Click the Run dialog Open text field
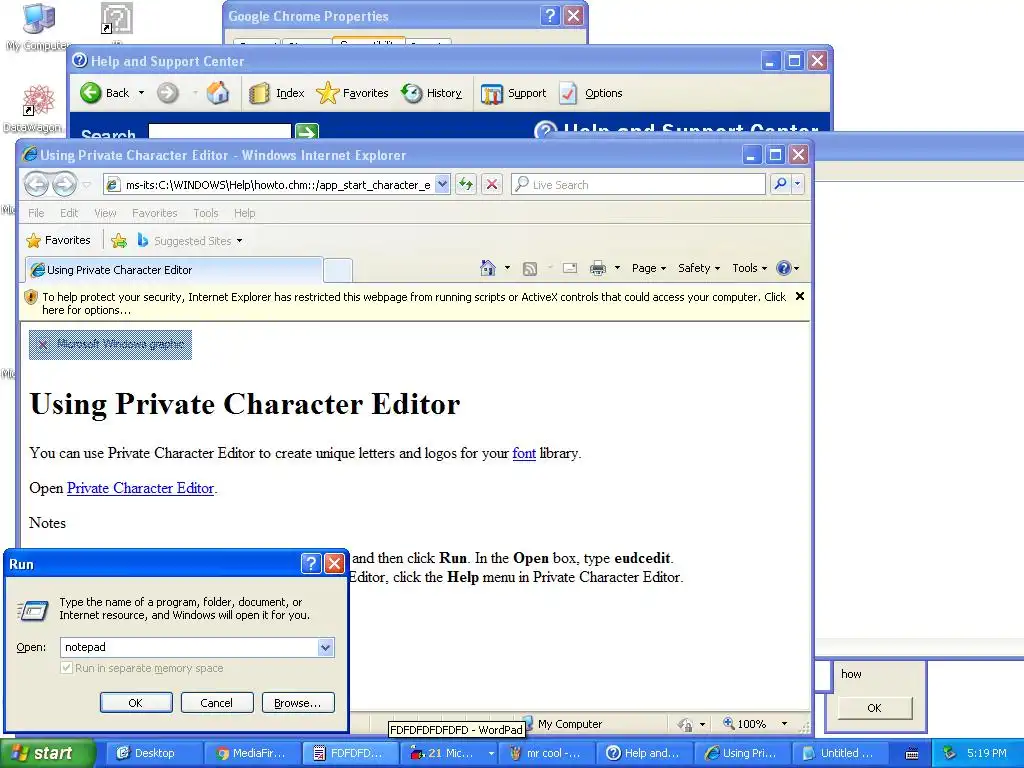The width and height of the screenshot is (1024, 768). pyautogui.click(x=189, y=647)
